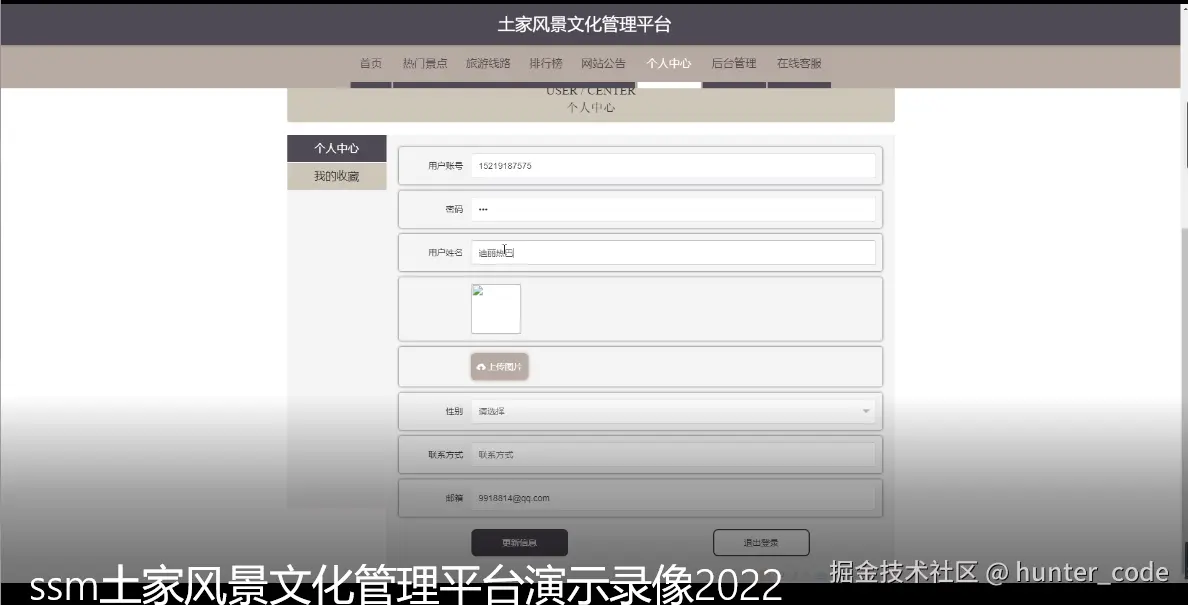Screen dimensions: 1188x605
Task: Select the 排行榜 navigation tab
Action: [x=546, y=64]
